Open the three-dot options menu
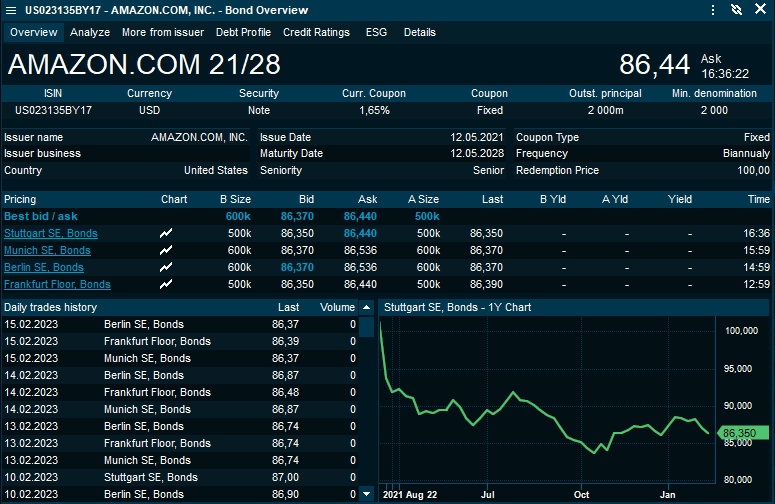 713,10
